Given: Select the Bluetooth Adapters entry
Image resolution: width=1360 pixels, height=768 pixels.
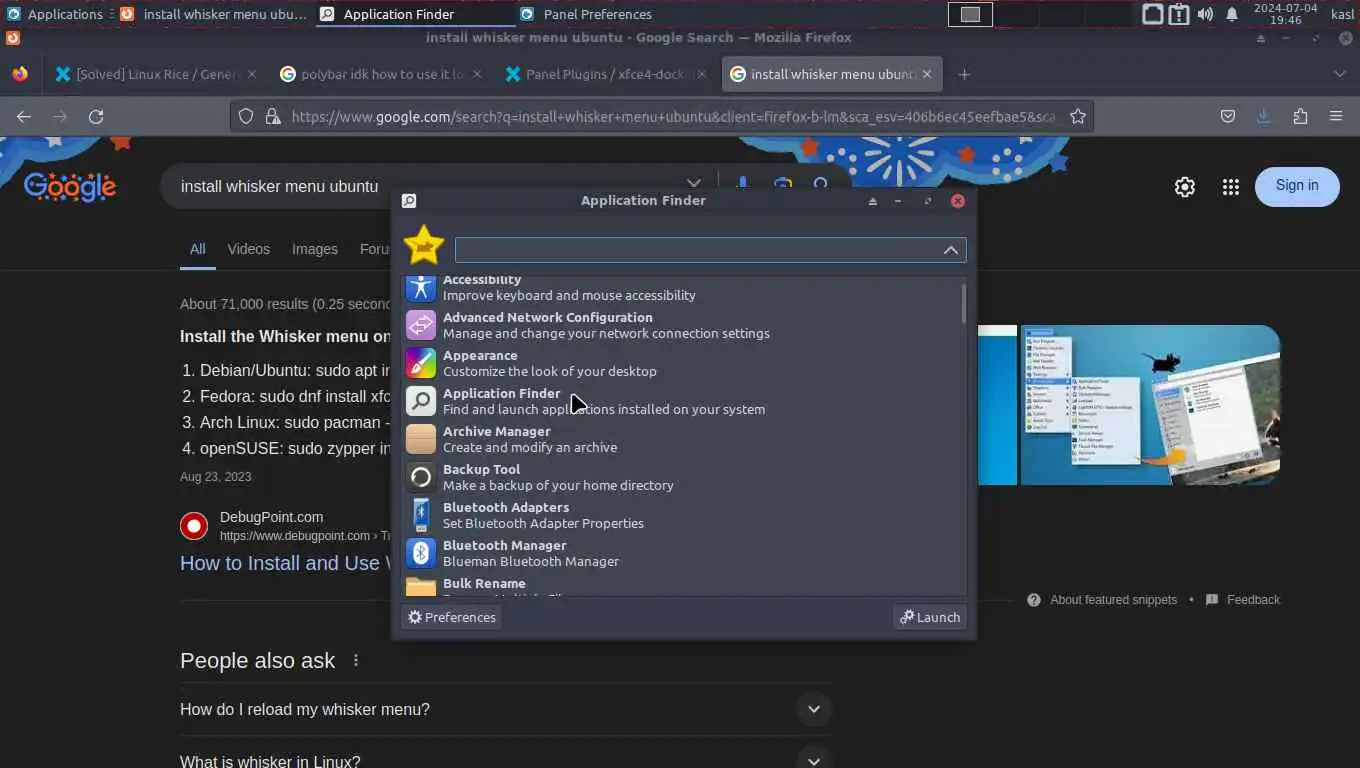Looking at the screenshot, I should pyautogui.click(x=684, y=515).
